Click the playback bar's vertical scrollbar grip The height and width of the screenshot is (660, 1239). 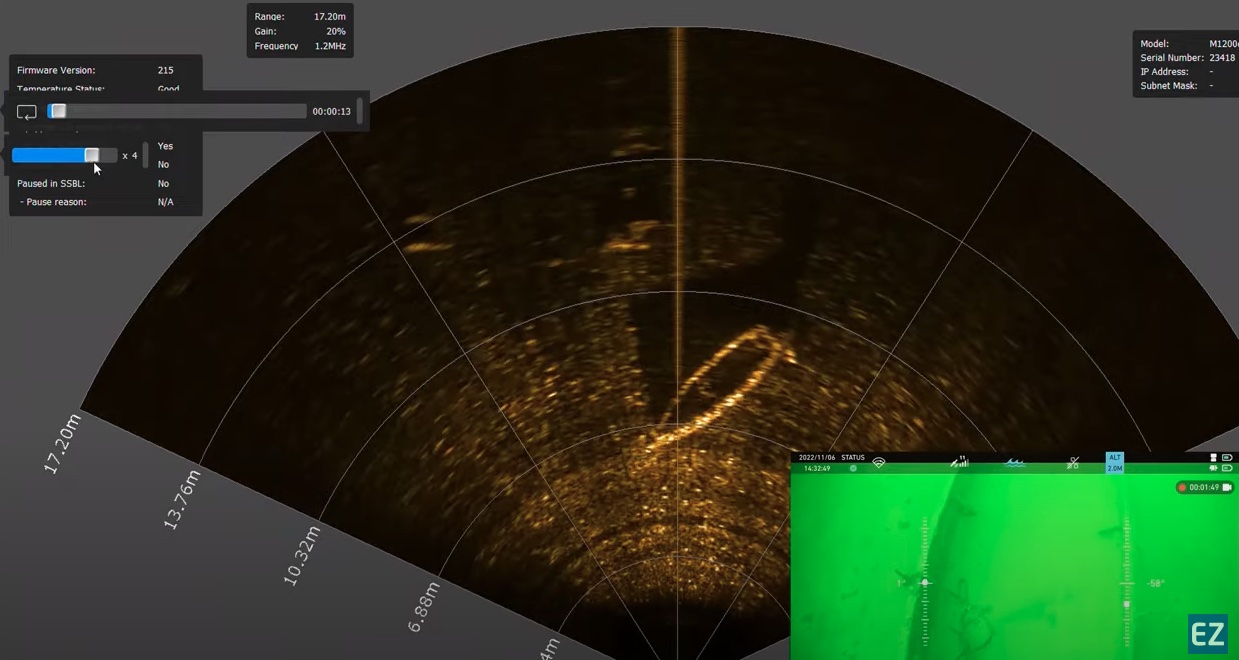tap(359, 111)
